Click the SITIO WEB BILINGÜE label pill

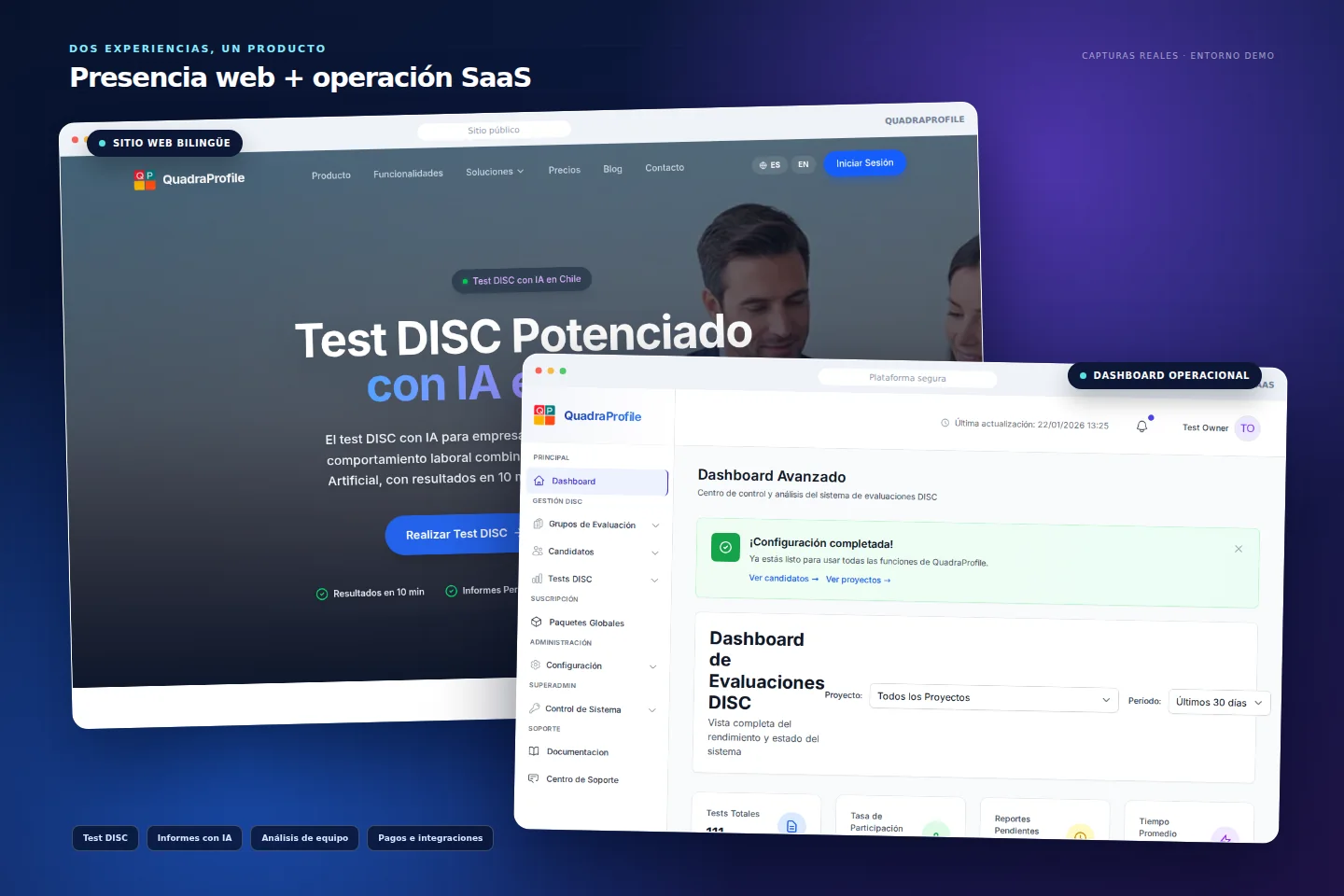[165, 143]
